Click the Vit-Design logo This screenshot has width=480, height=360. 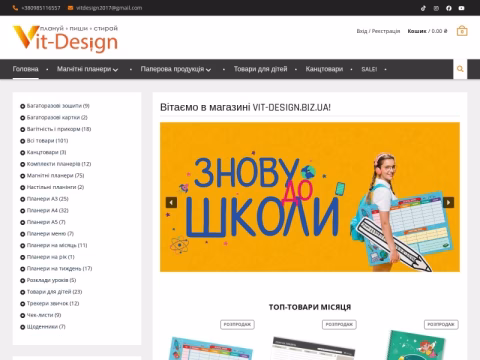coord(65,38)
